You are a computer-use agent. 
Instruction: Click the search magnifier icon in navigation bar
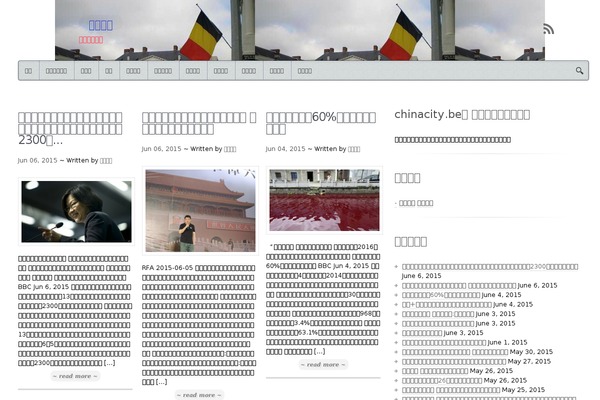click(x=579, y=71)
